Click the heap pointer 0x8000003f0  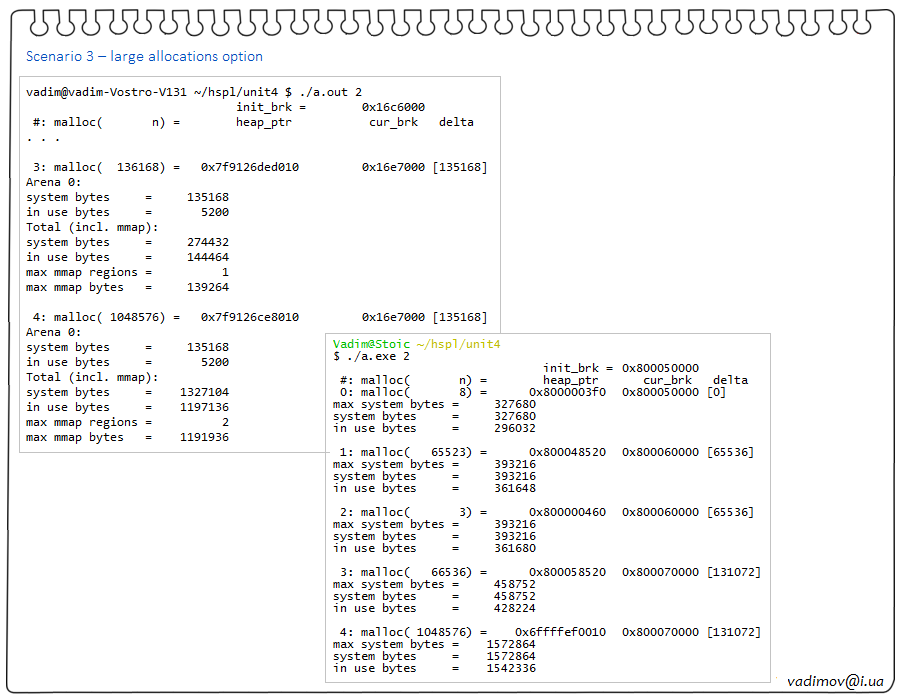[x=567, y=392]
